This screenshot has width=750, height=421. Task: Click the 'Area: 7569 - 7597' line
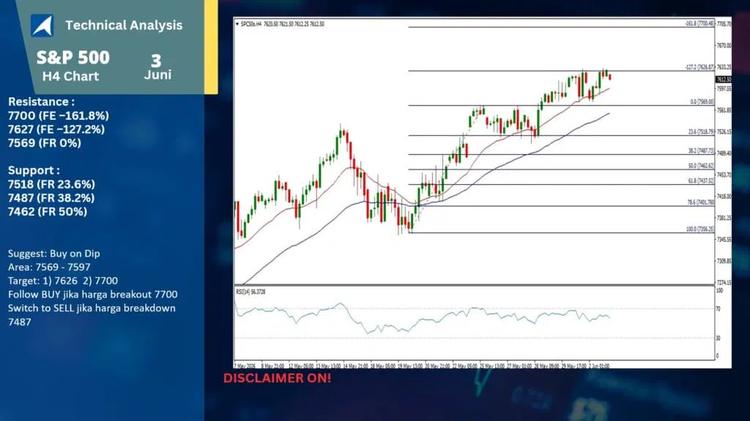click(x=49, y=267)
